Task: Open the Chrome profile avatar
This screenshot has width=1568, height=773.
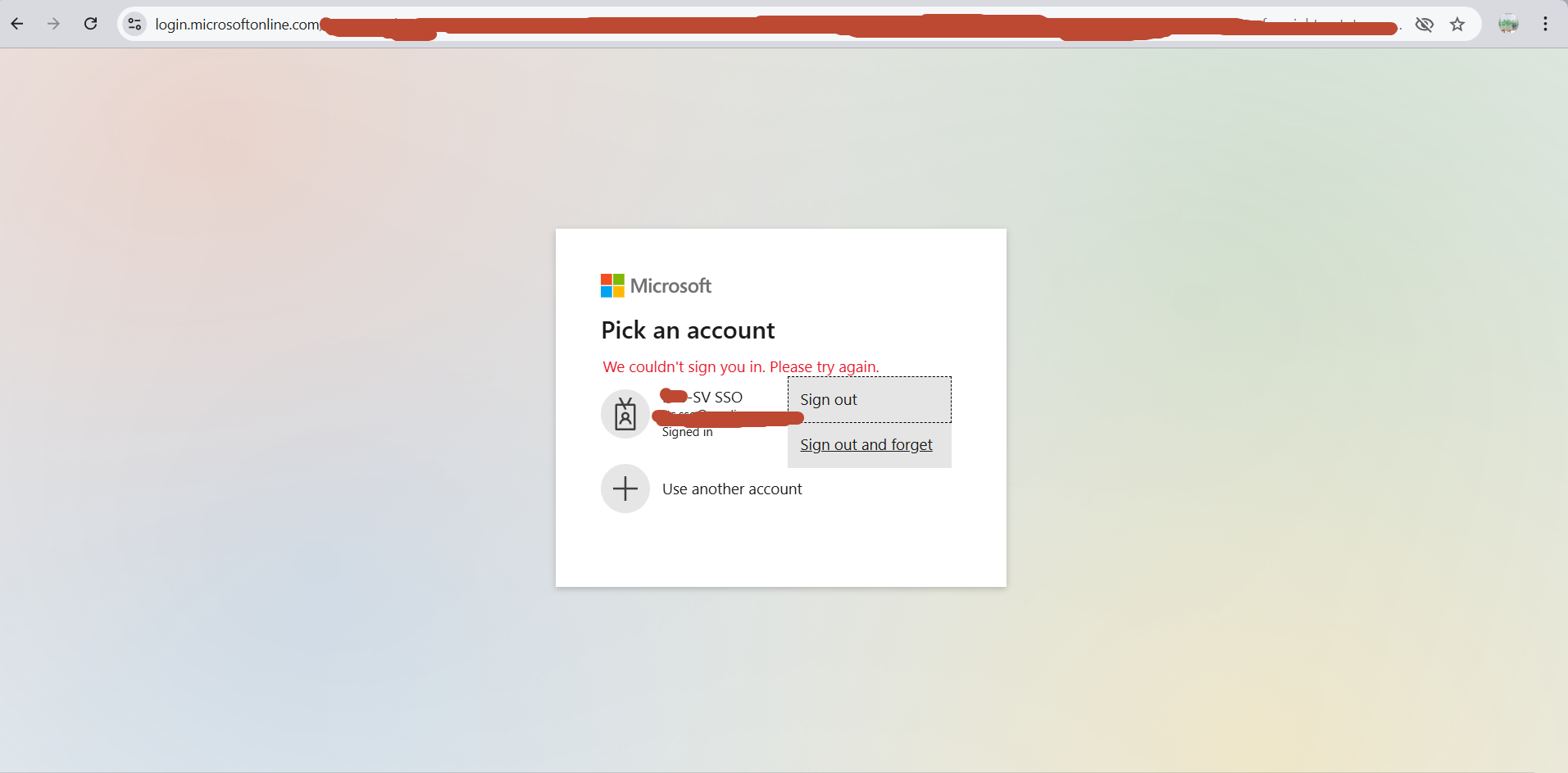Action: click(1508, 24)
